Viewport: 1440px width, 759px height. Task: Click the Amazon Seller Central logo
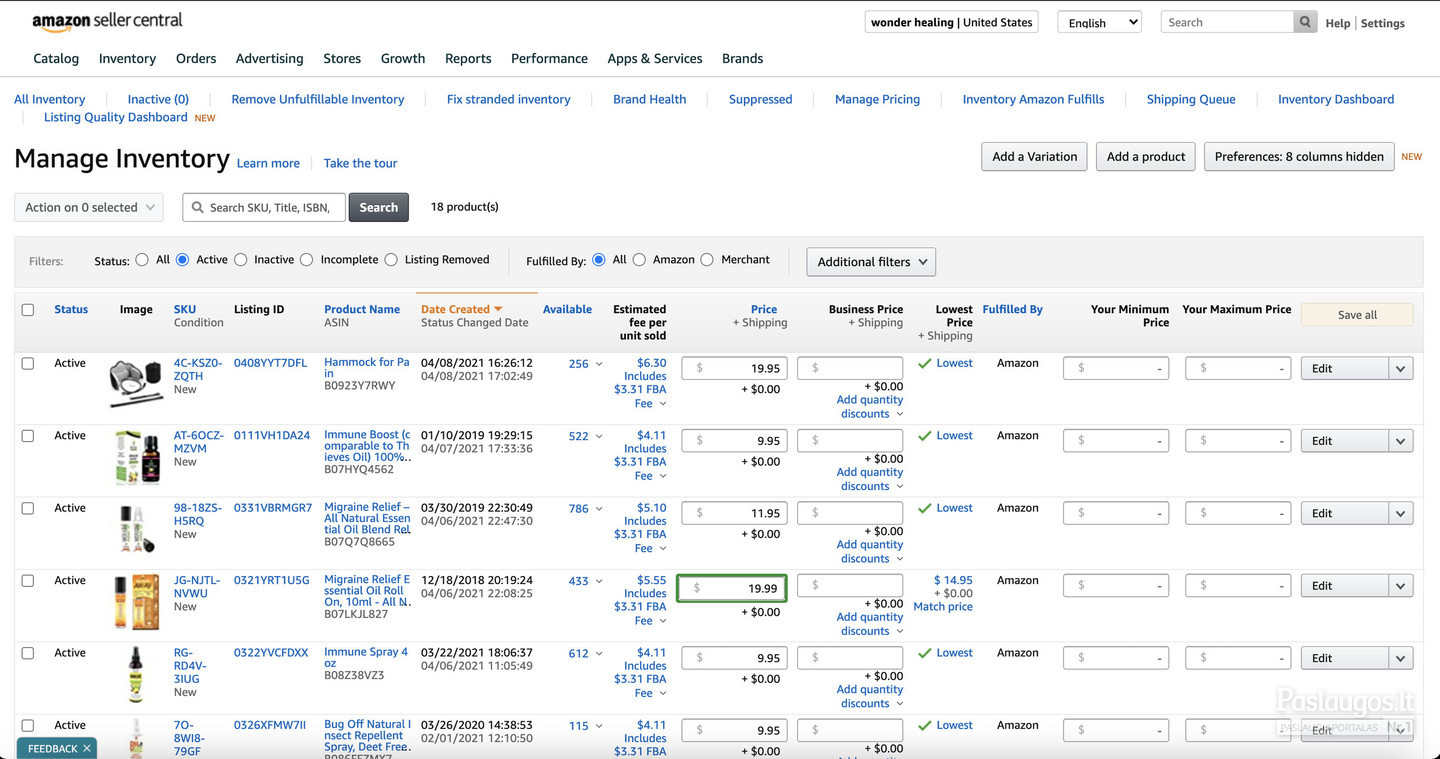click(107, 21)
